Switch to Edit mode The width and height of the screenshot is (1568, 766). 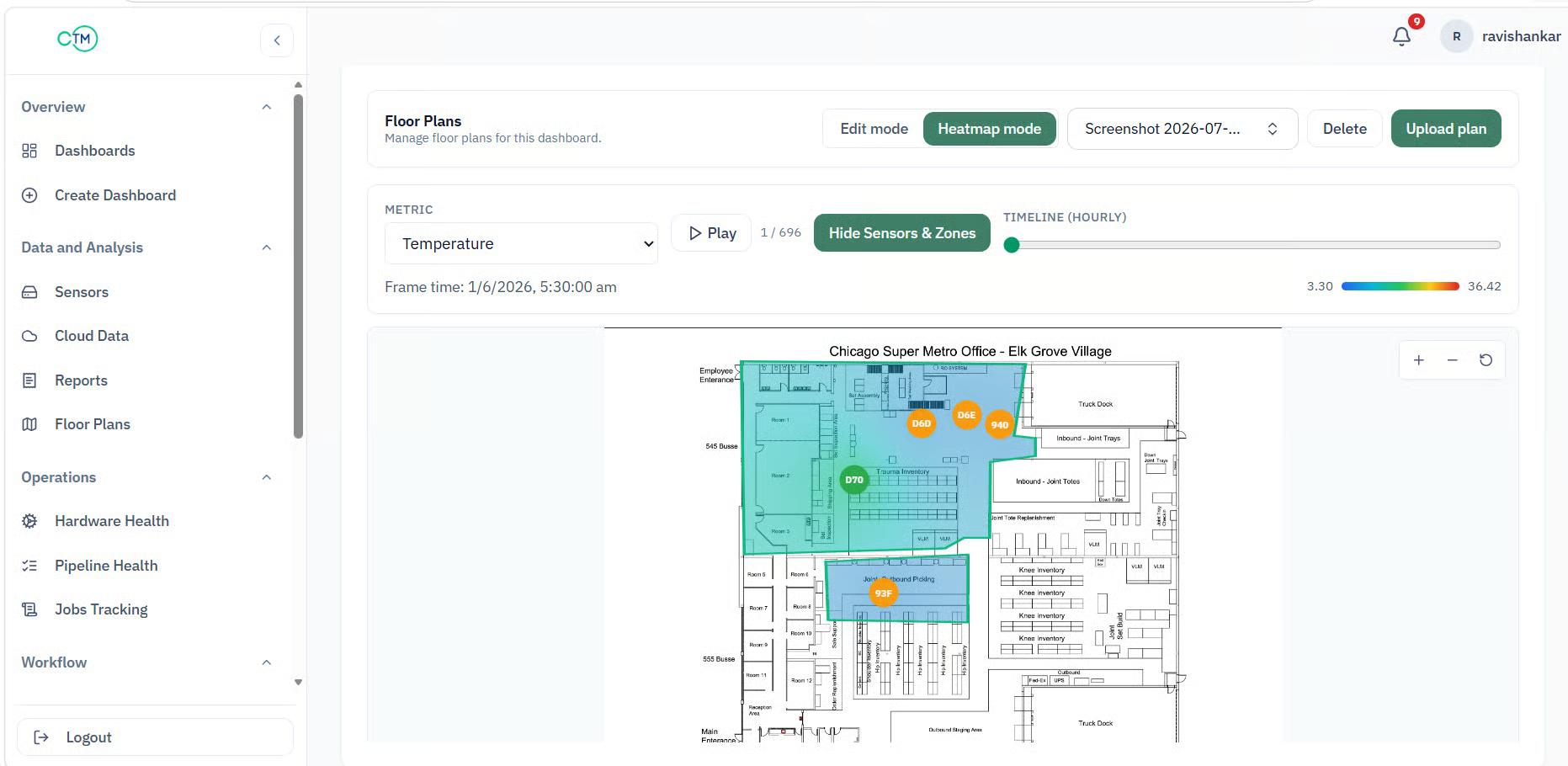[874, 129]
